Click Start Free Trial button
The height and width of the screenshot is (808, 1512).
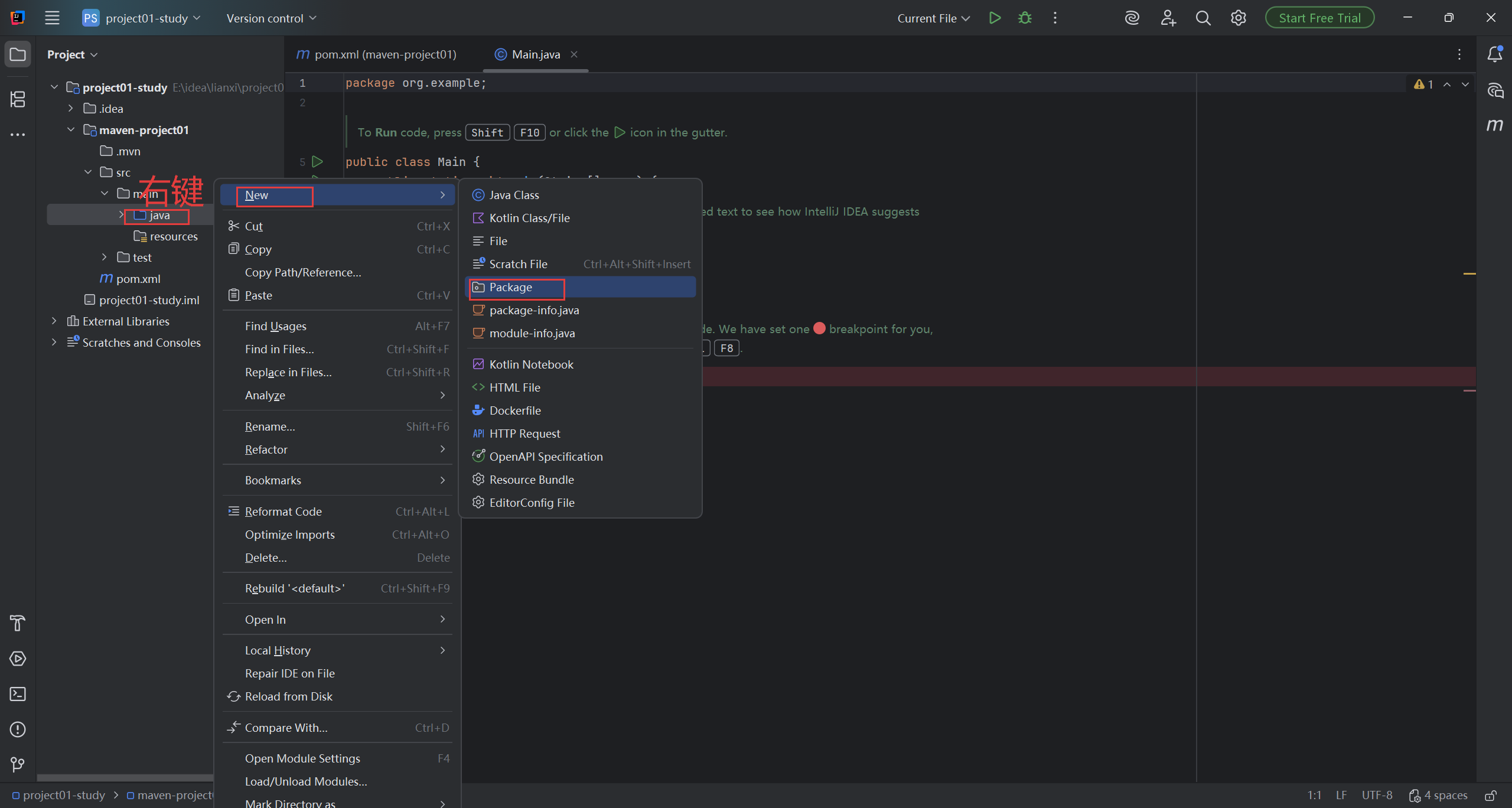point(1319,18)
